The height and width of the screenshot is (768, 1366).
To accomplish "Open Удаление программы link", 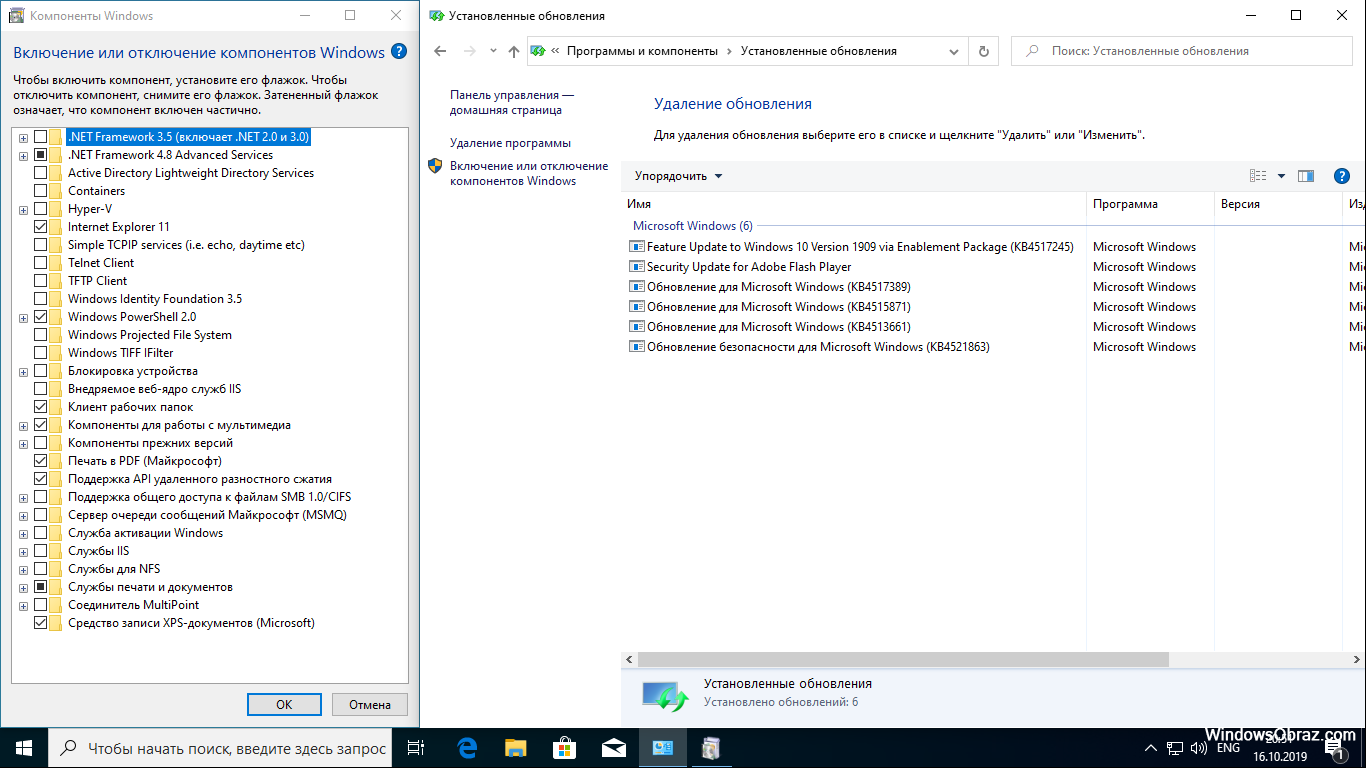I will pos(510,143).
